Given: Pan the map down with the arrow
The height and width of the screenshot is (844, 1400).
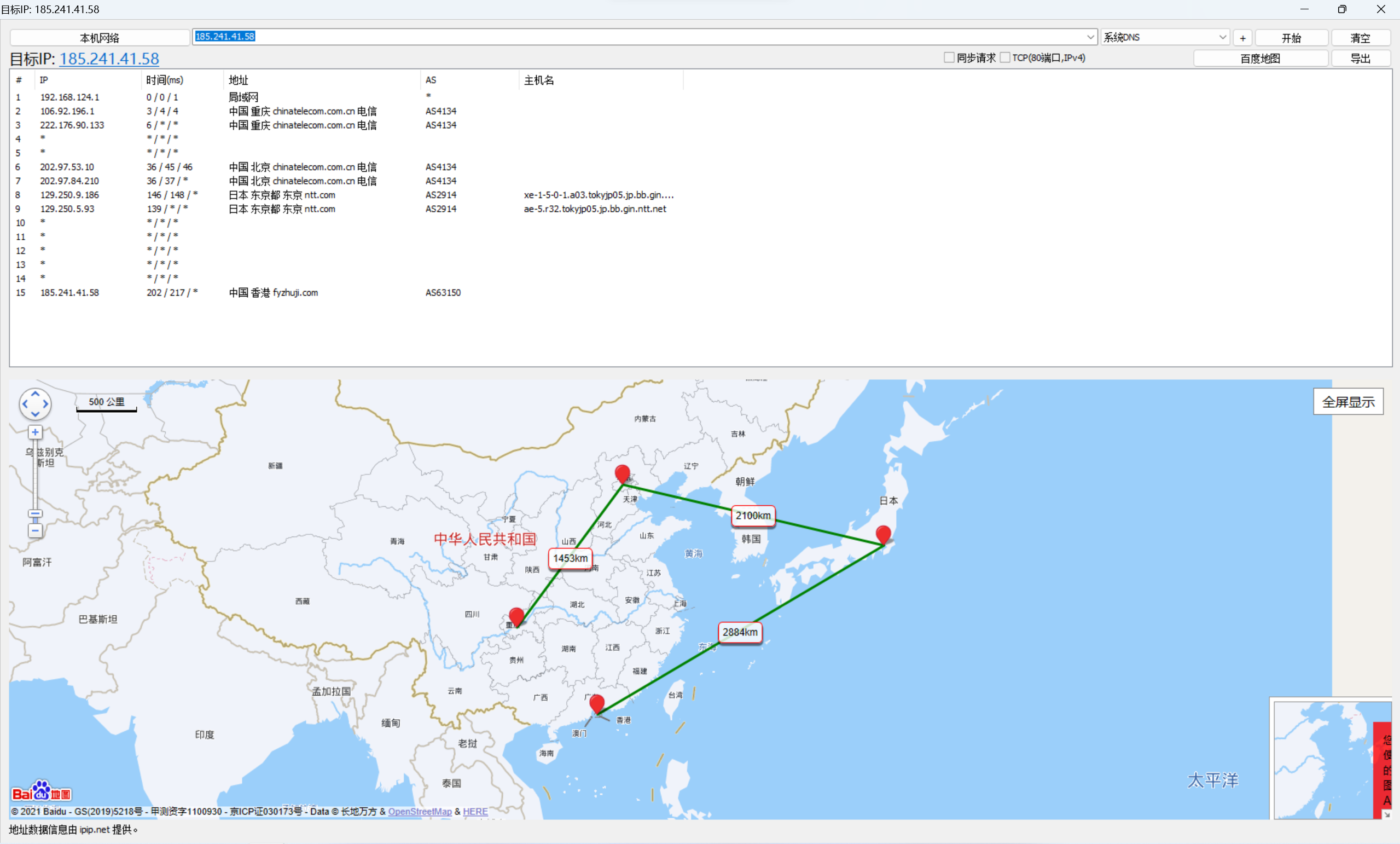Looking at the screenshot, I should [35, 414].
